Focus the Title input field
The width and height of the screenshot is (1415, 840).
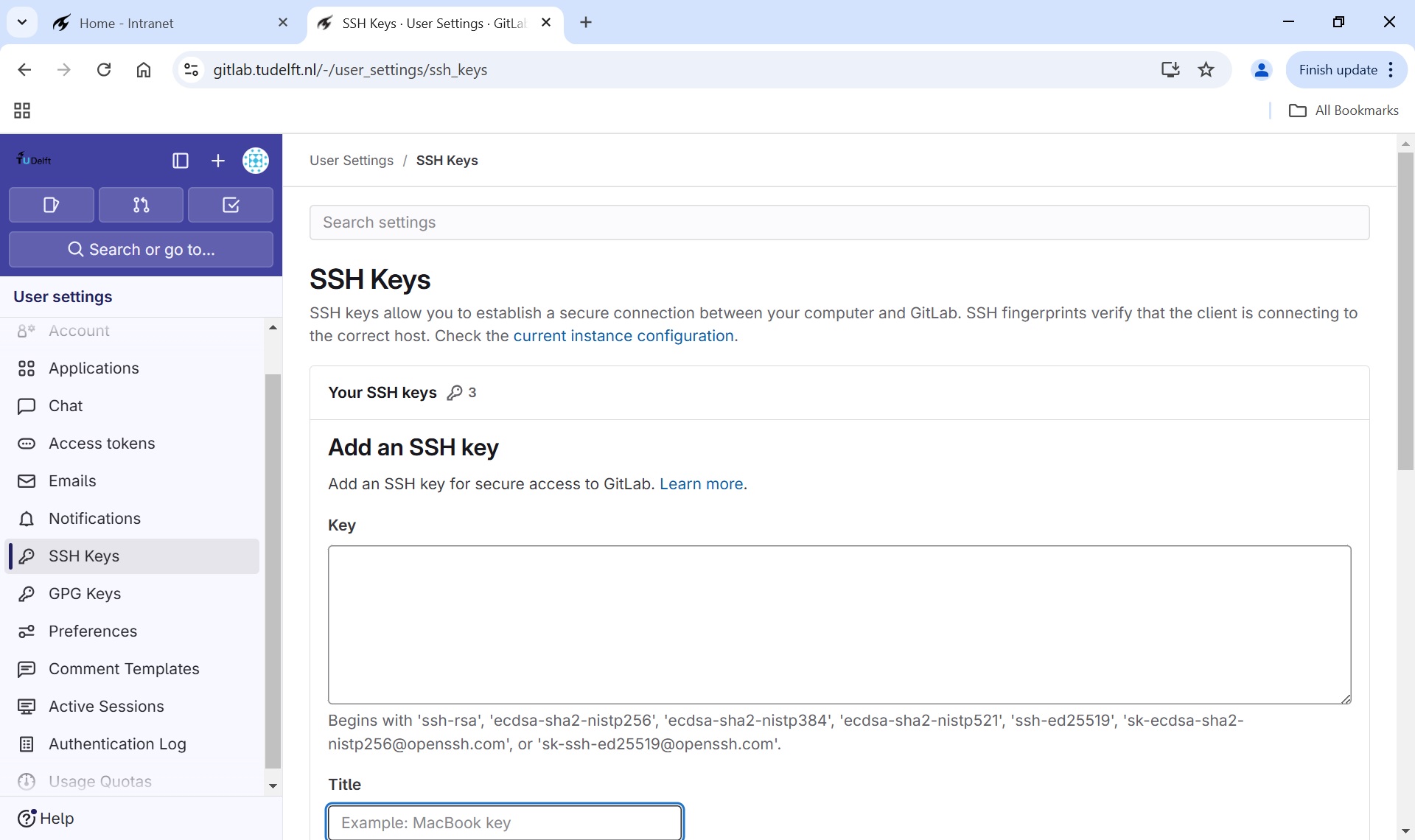pyautogui.click(x=505, y=822)
